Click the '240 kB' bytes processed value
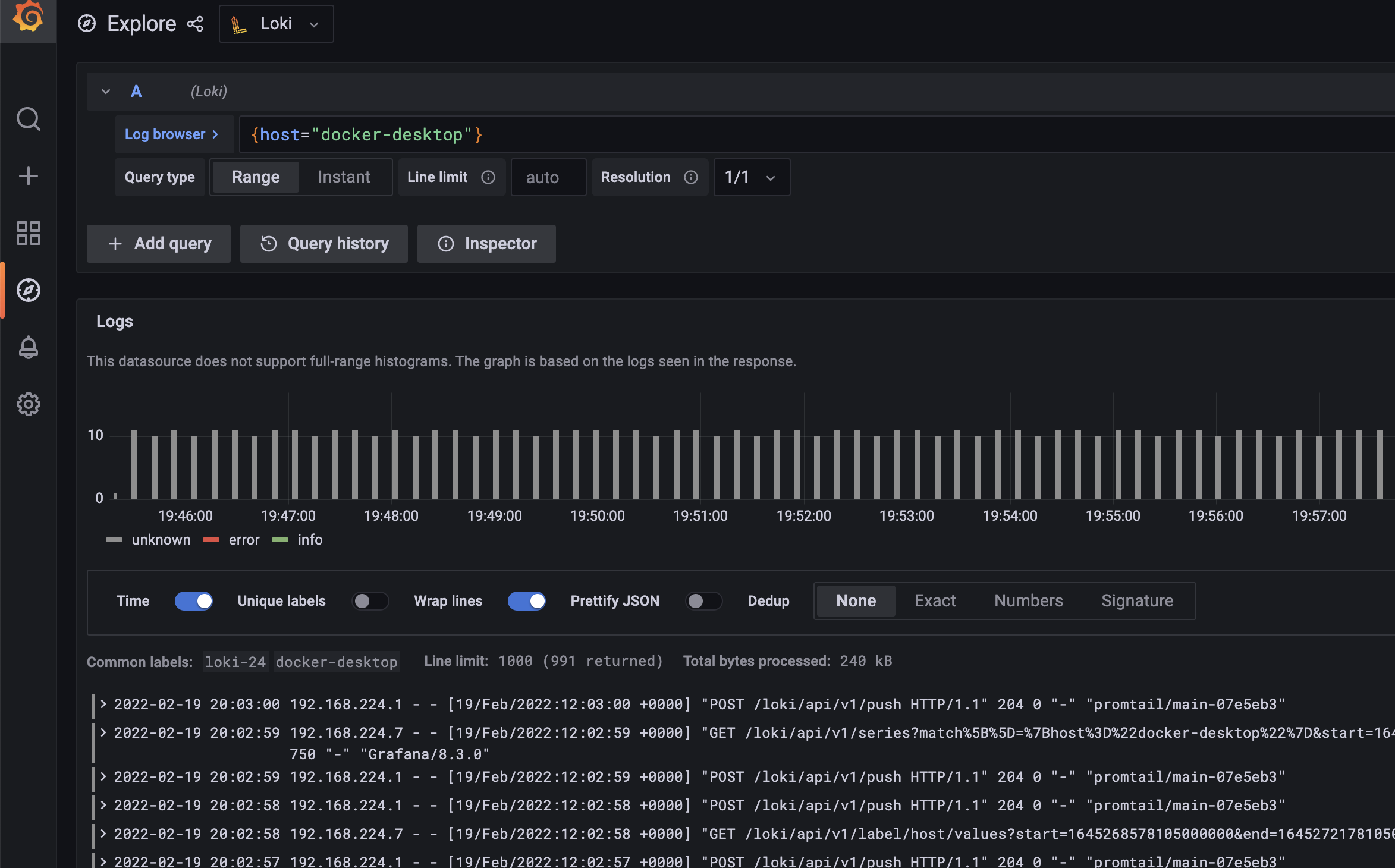This screenshot has width=1395, height=868. [866, 661]
